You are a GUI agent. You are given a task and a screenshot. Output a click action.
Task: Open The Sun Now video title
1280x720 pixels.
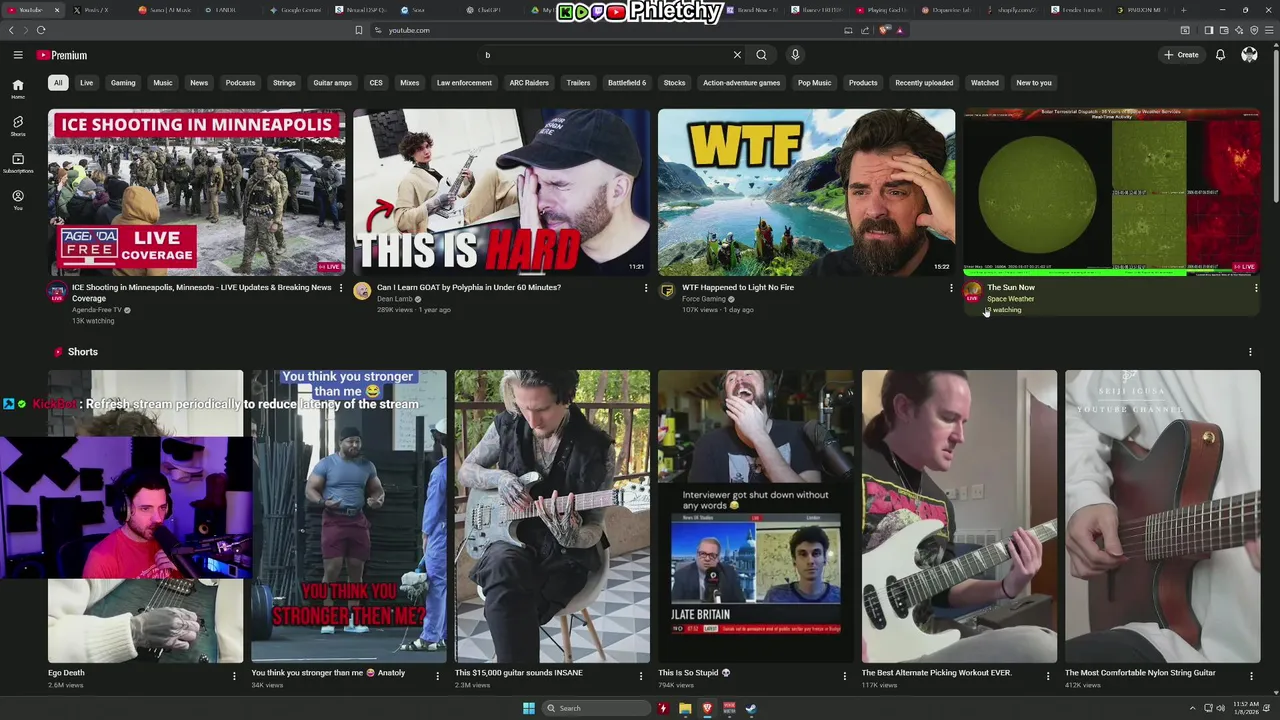click(x=1011, y=287)
